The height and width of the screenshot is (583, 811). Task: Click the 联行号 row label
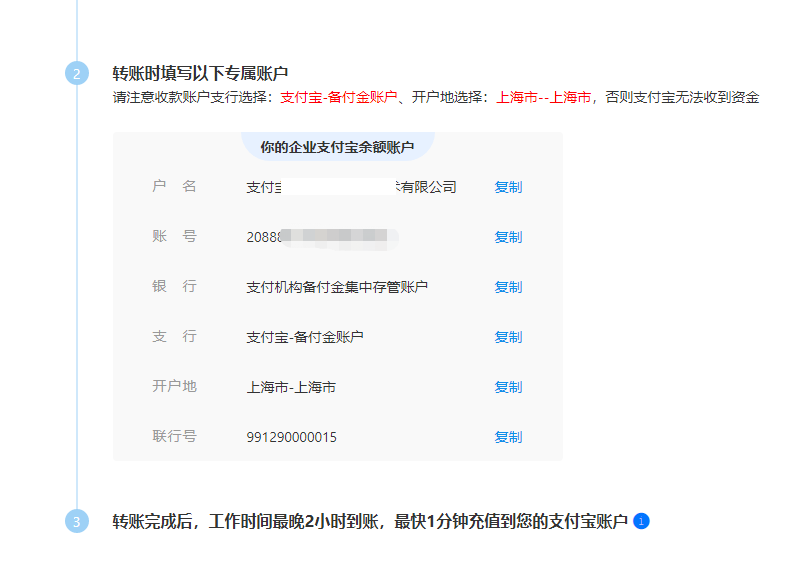tap(174, 437)
